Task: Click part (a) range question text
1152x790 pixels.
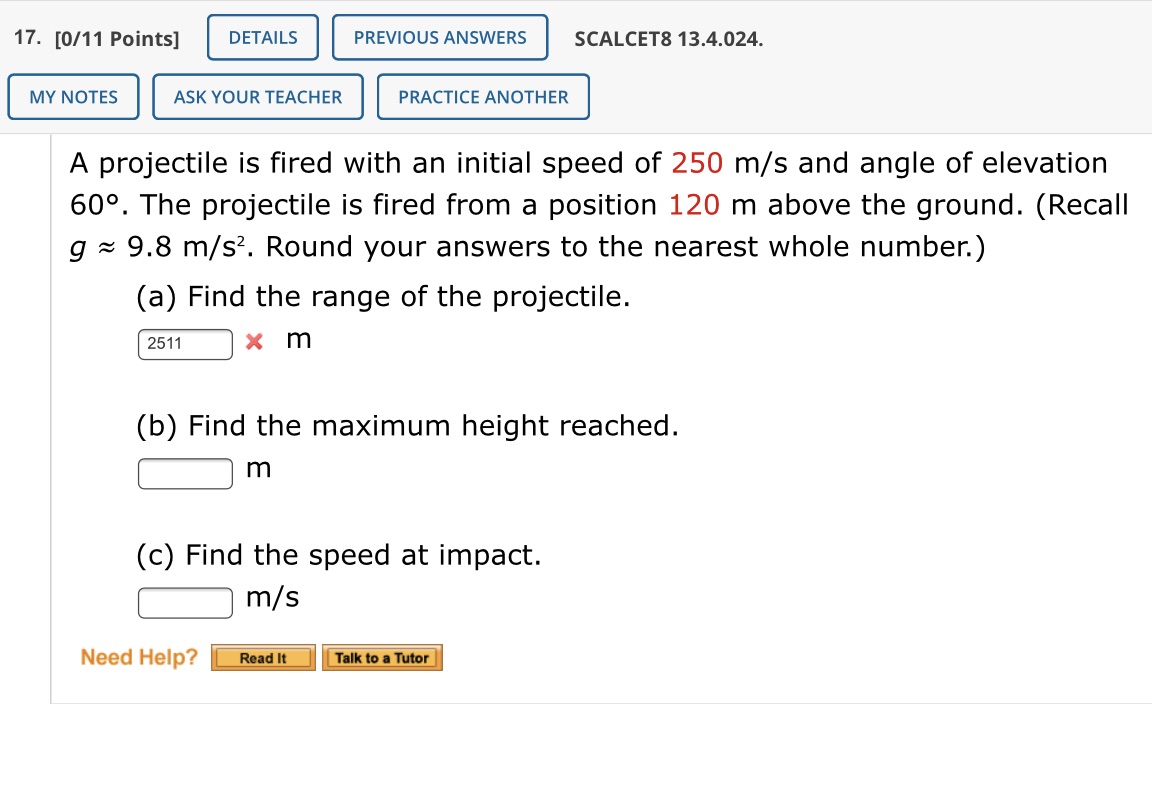Action: tap(383, 296)
